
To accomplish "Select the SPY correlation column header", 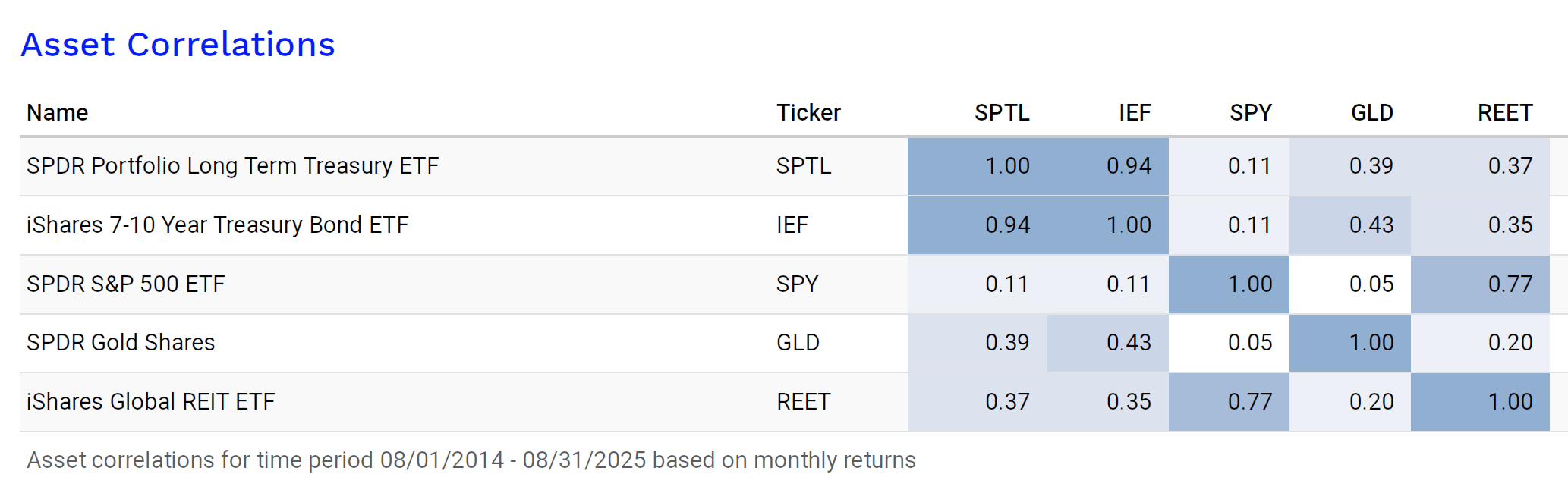I will click(x=1251, y=113).
